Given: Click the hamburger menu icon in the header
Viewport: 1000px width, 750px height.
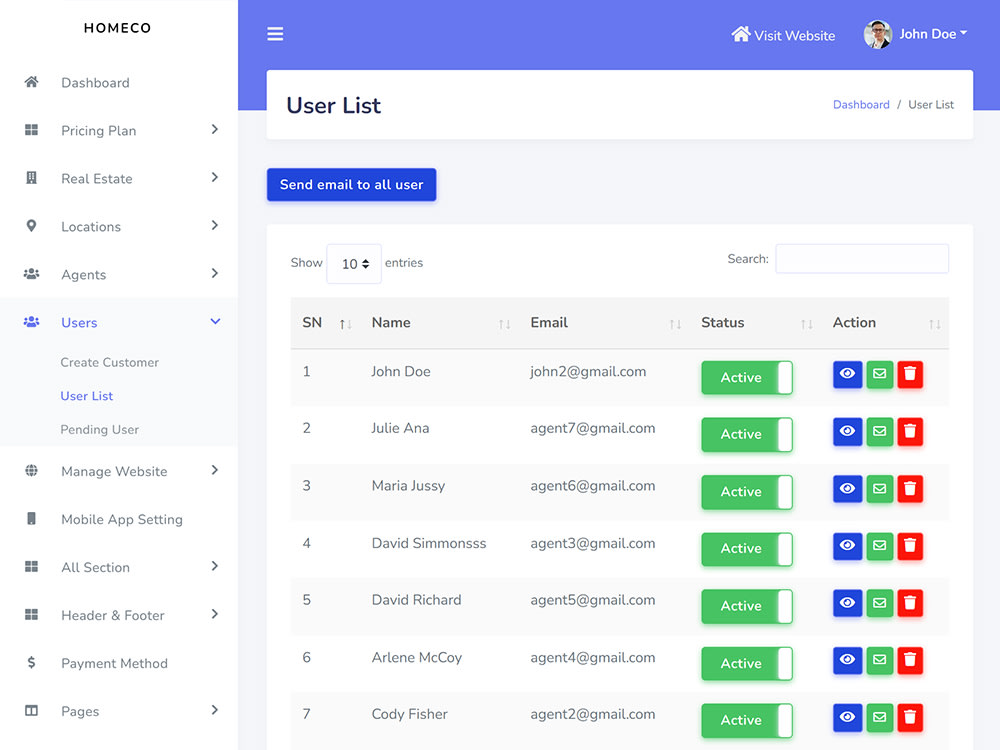Looking at the screenshot, I should coord(275,33).
